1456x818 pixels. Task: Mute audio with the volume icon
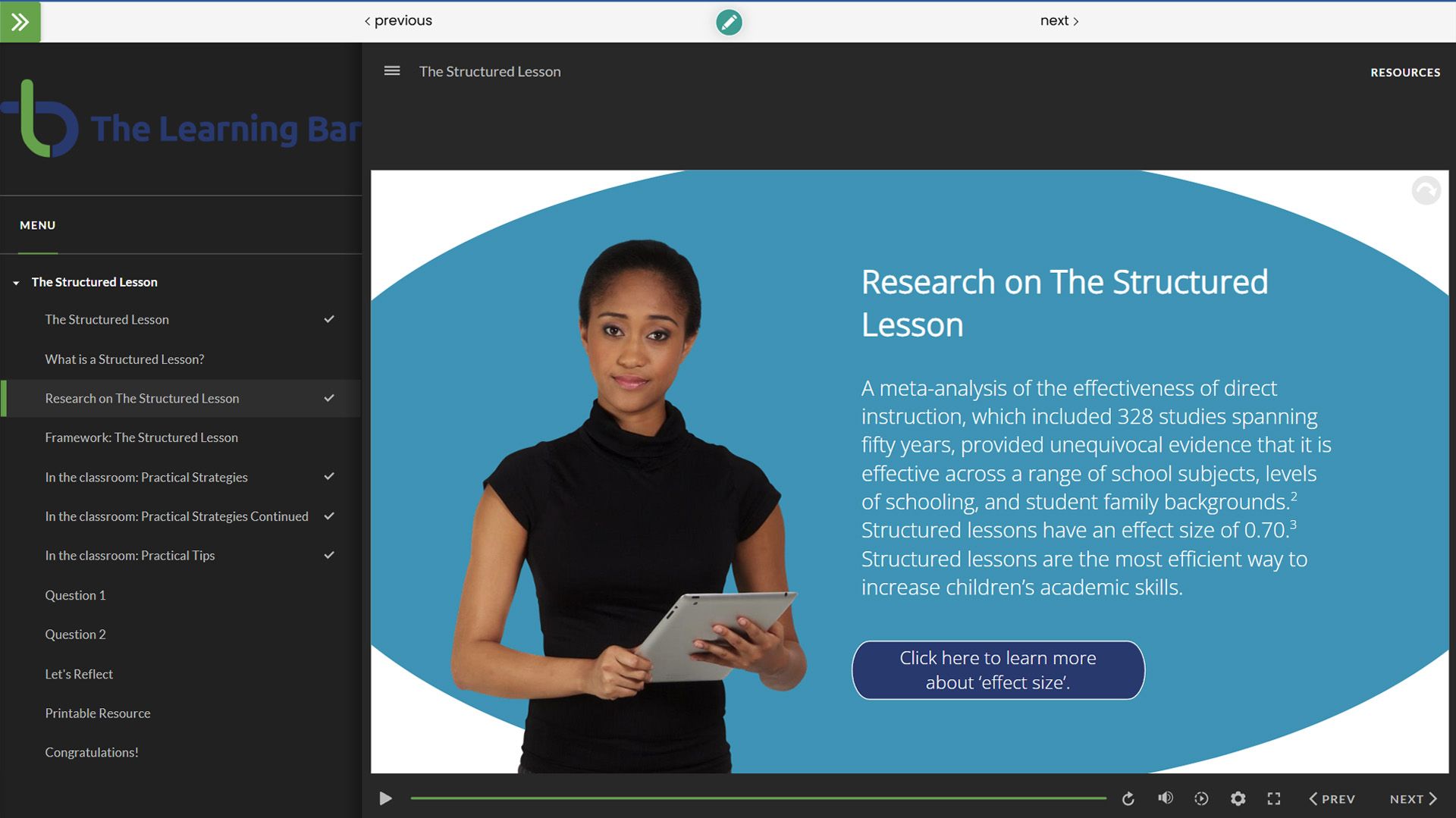pos(1166,798)
